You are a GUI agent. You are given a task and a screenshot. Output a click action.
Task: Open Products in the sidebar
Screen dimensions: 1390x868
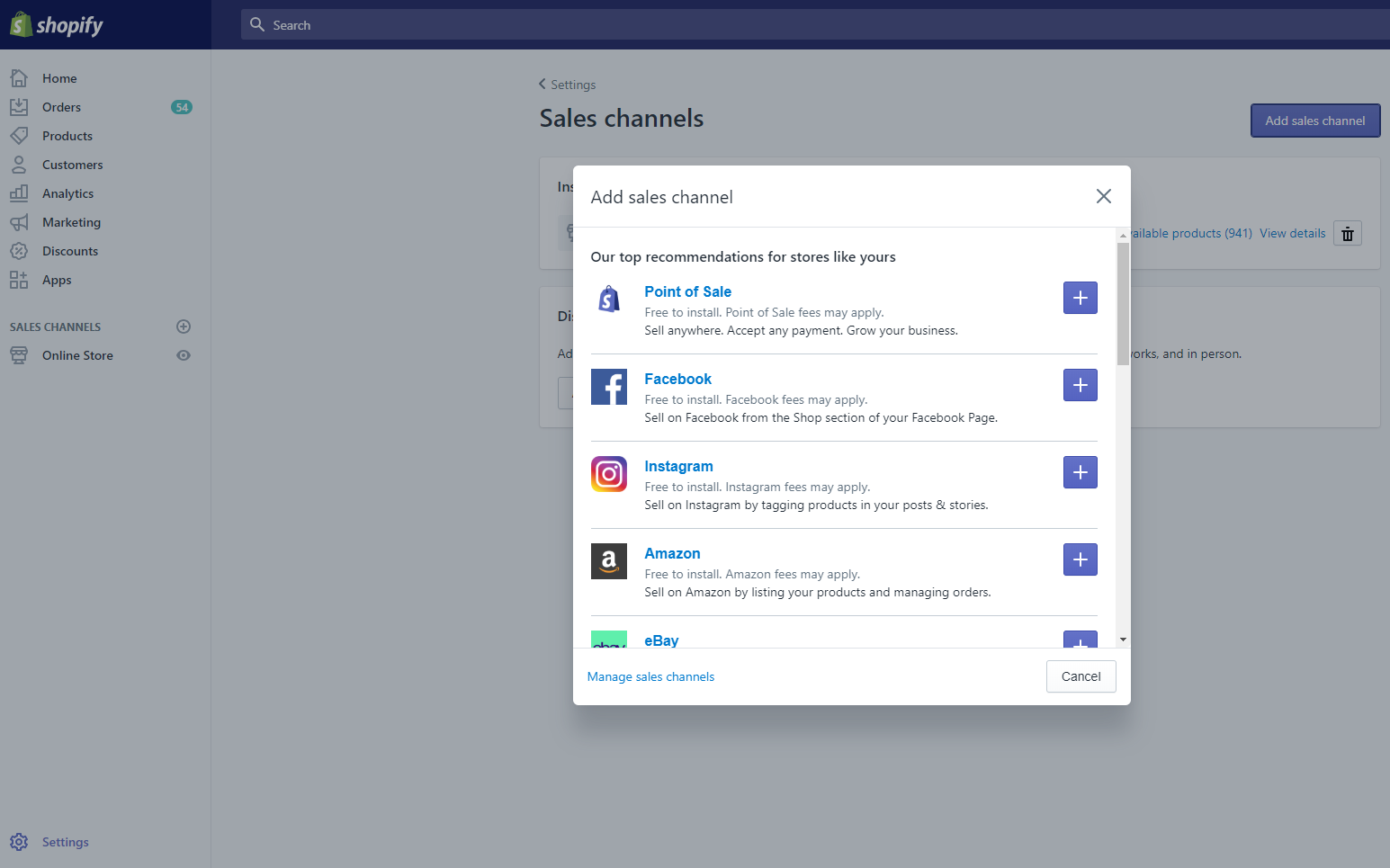click(67, 136)
